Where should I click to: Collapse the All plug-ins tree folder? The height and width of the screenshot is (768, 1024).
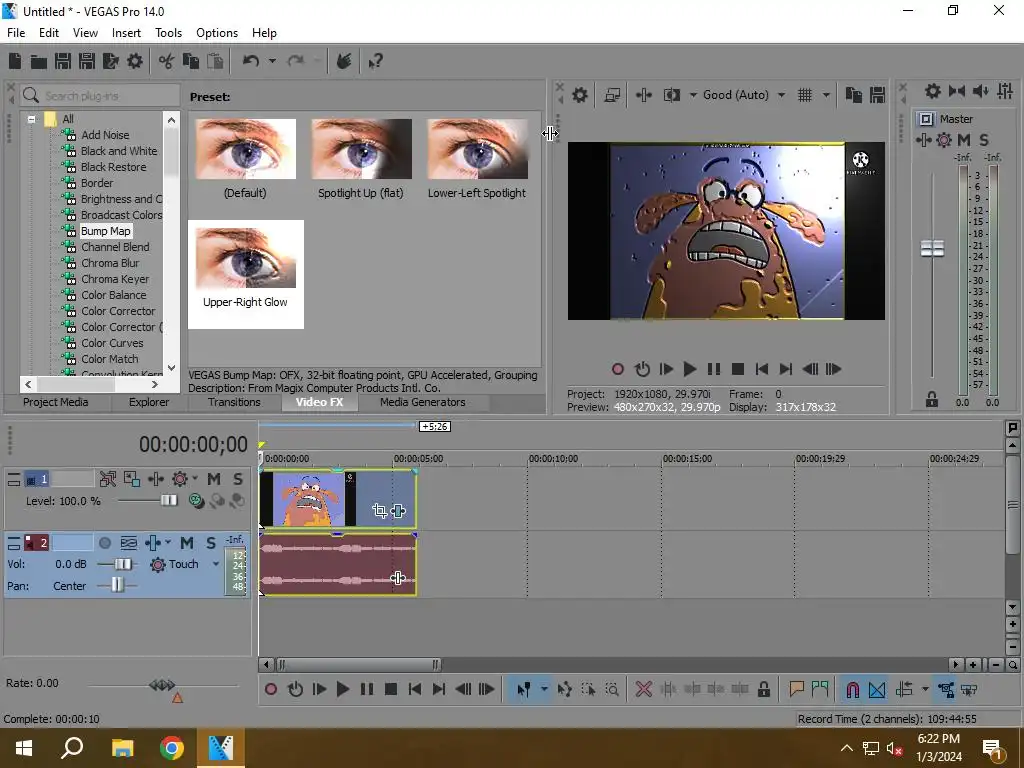[31, 119]
